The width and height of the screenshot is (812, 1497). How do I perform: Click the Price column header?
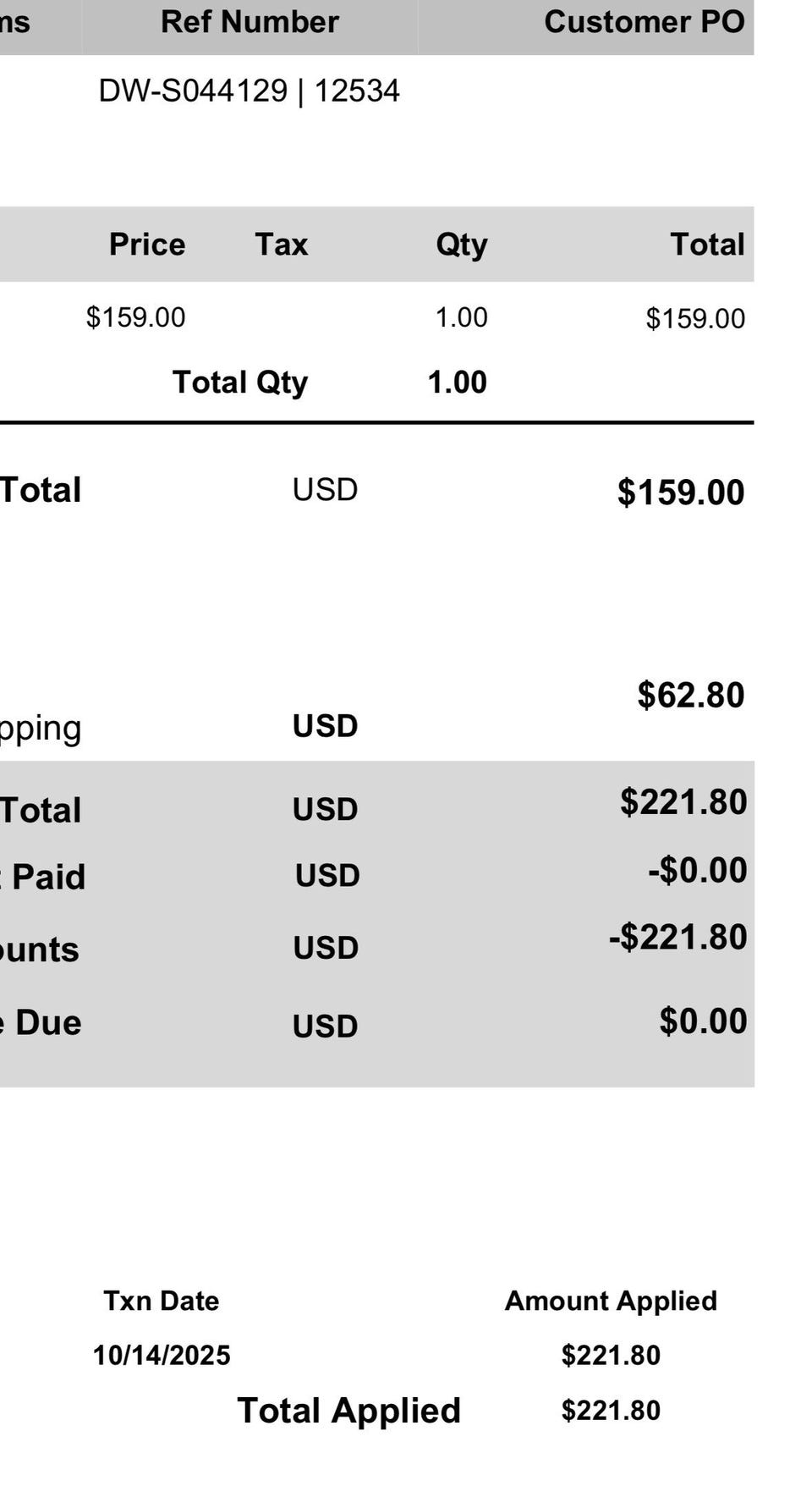point(147,245)
